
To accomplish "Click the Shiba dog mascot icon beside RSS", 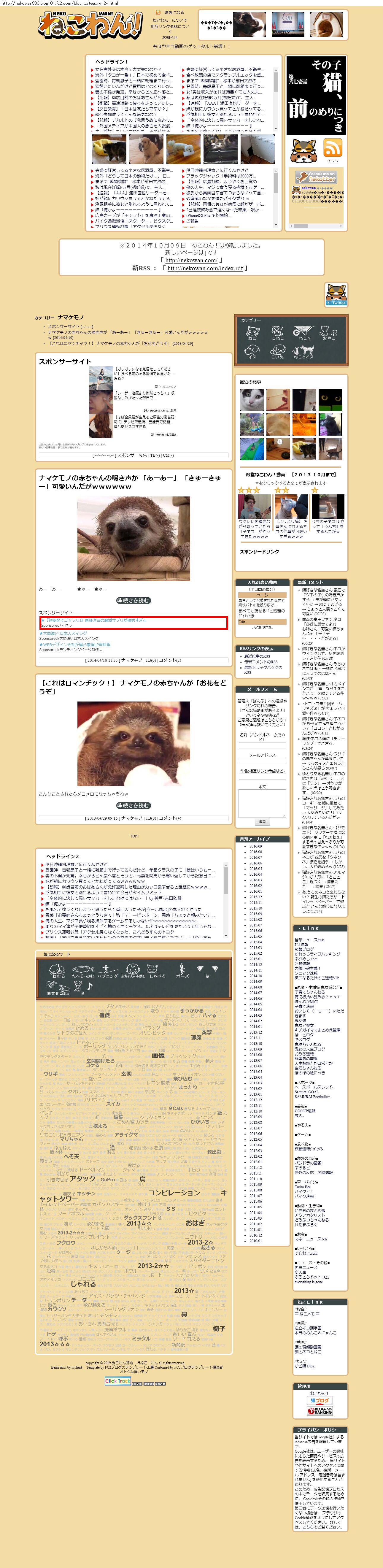I will point(303,151).
